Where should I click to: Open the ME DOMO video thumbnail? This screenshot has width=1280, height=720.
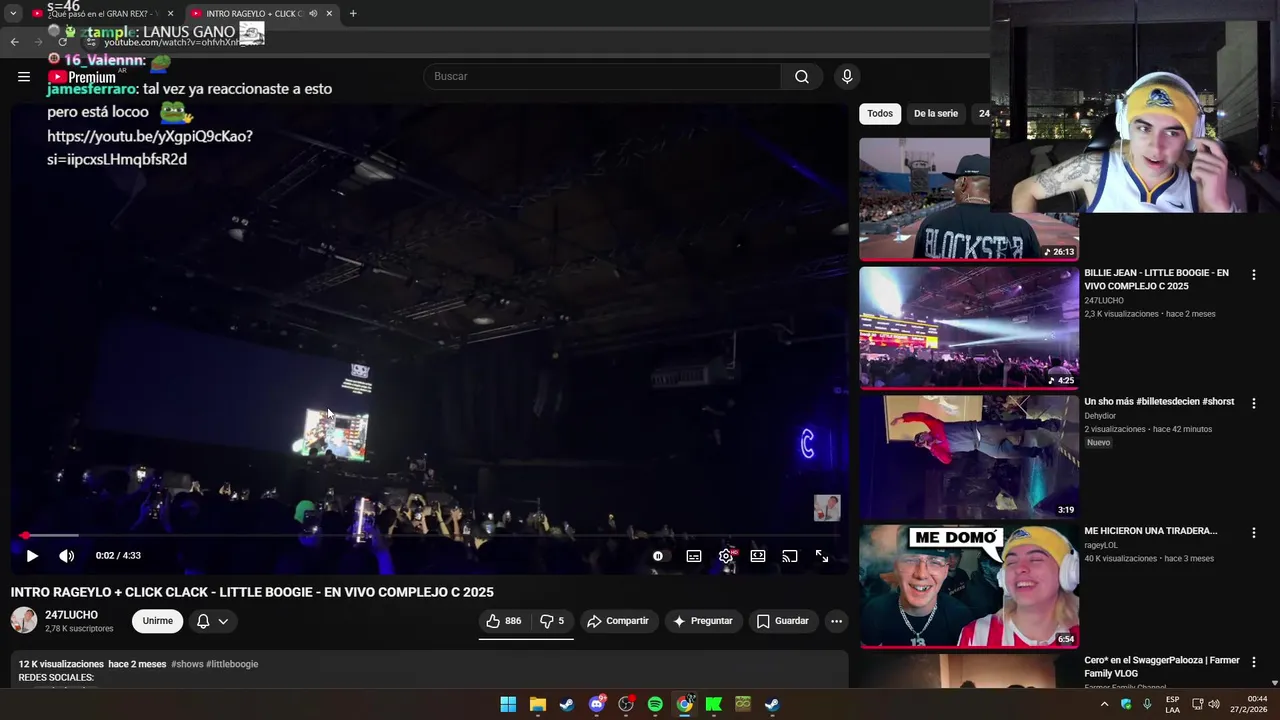pyautogui.click(x=969, y=586)
